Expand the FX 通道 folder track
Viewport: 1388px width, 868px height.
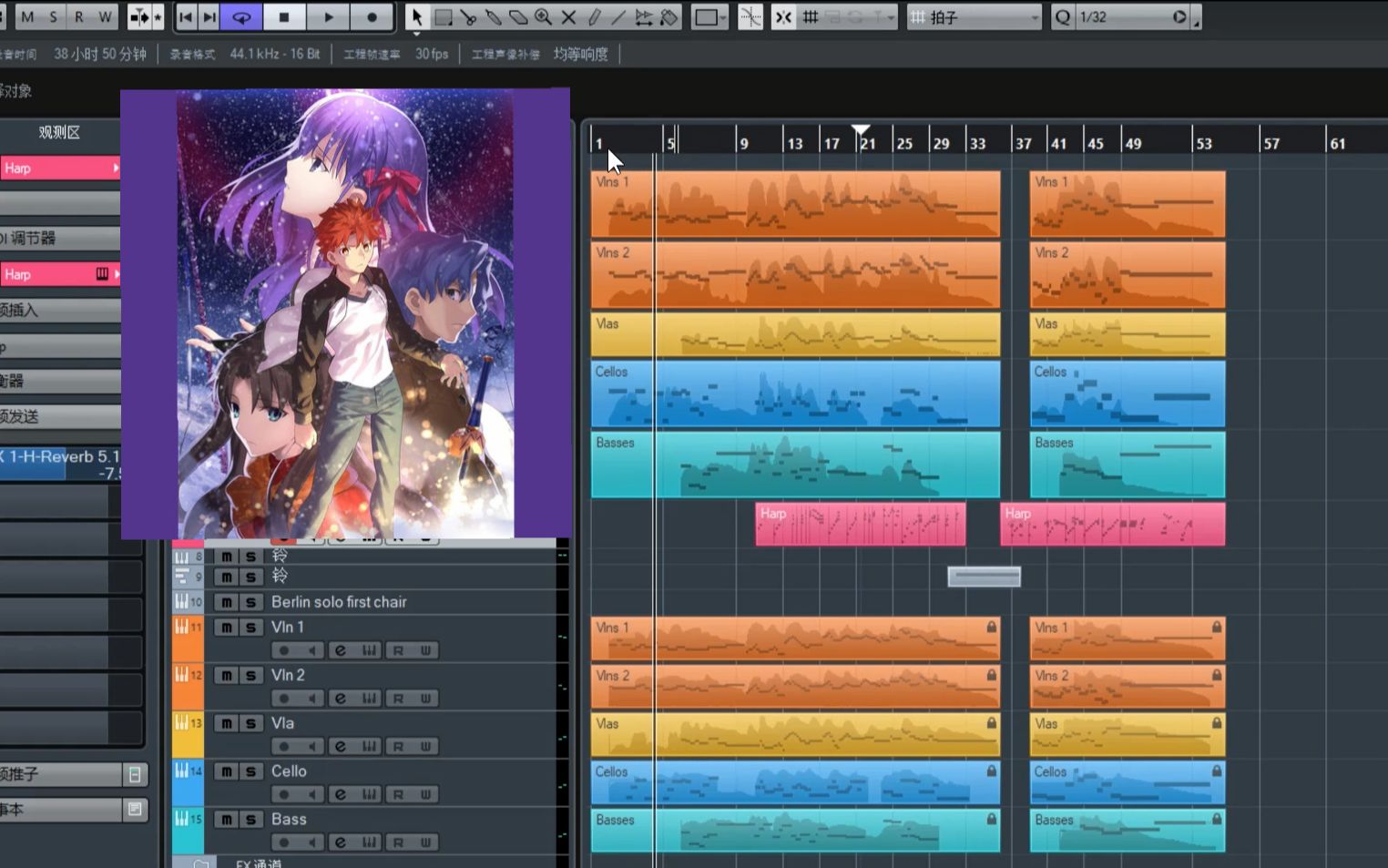point(201,863)
